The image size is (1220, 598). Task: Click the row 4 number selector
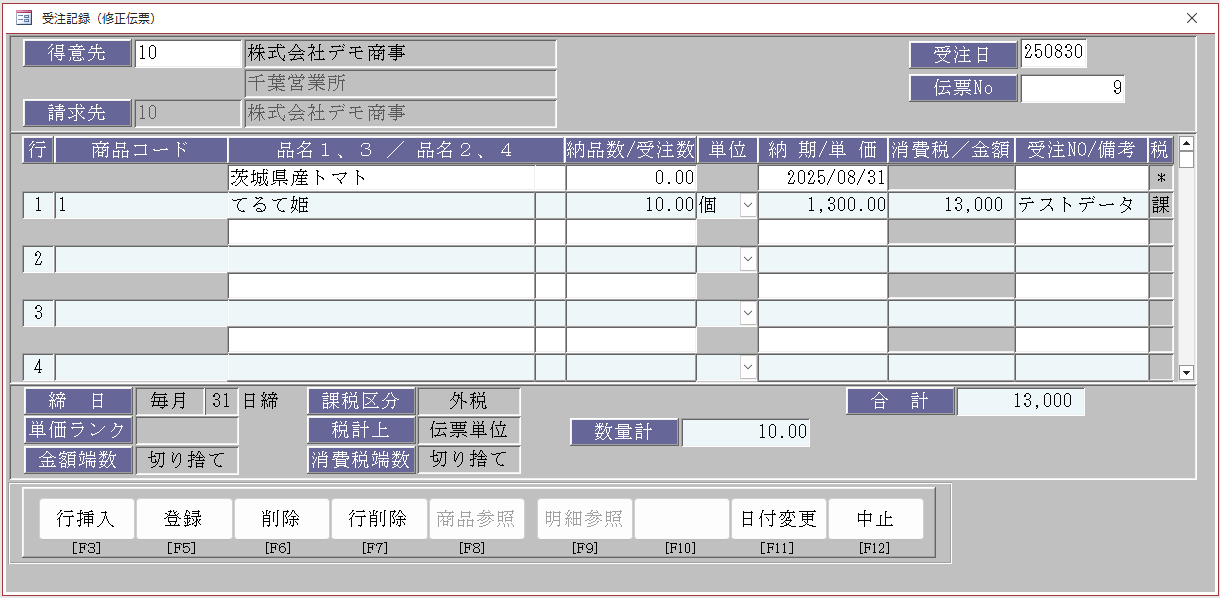(38, 367)
